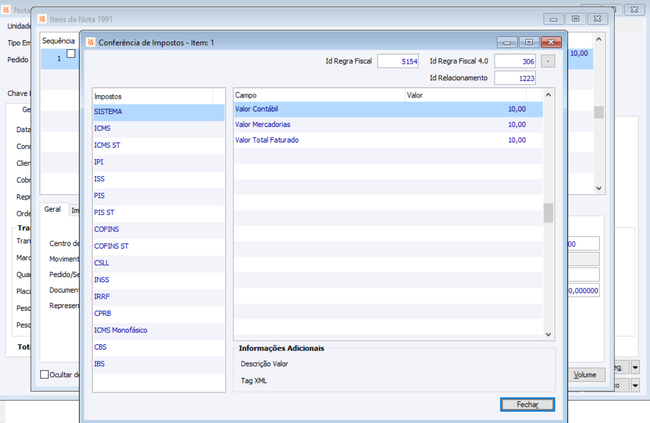Click the Id Relacionamento field
The height and width of the screenshot is (423, 650).
[x=515, y=78]
